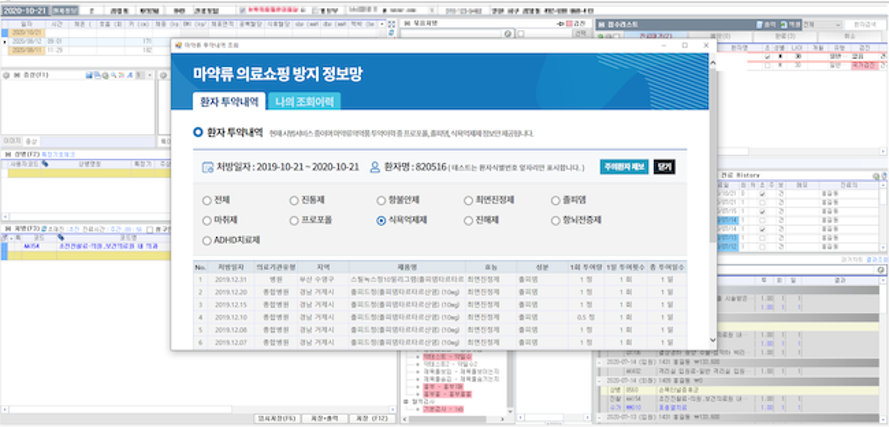Select the 프로포폴 radio option
Image resolution: width=889 pixels, height=427 pixels.
(294, 219)
